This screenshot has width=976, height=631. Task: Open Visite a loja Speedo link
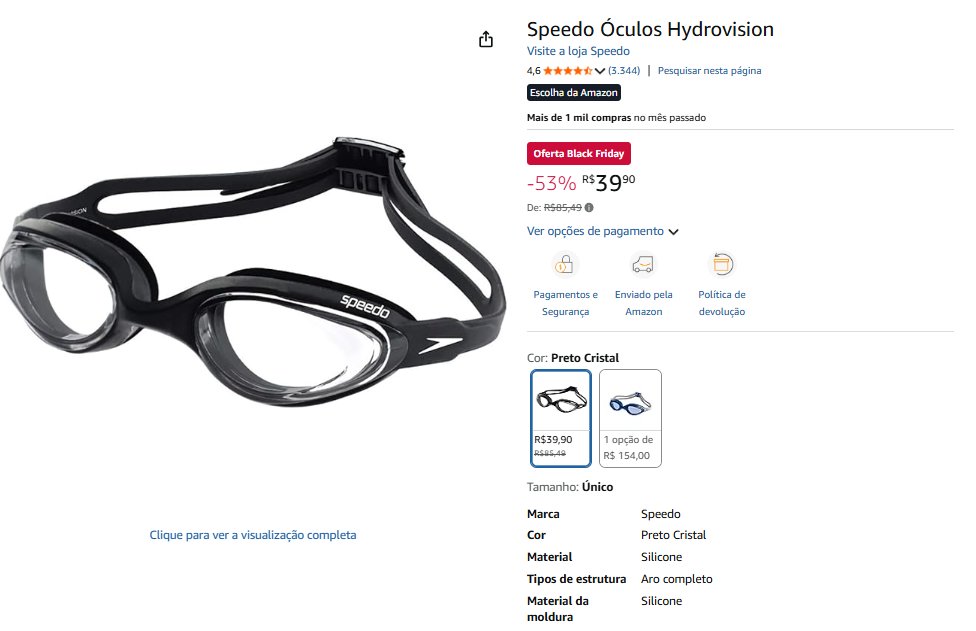(578, 51)
